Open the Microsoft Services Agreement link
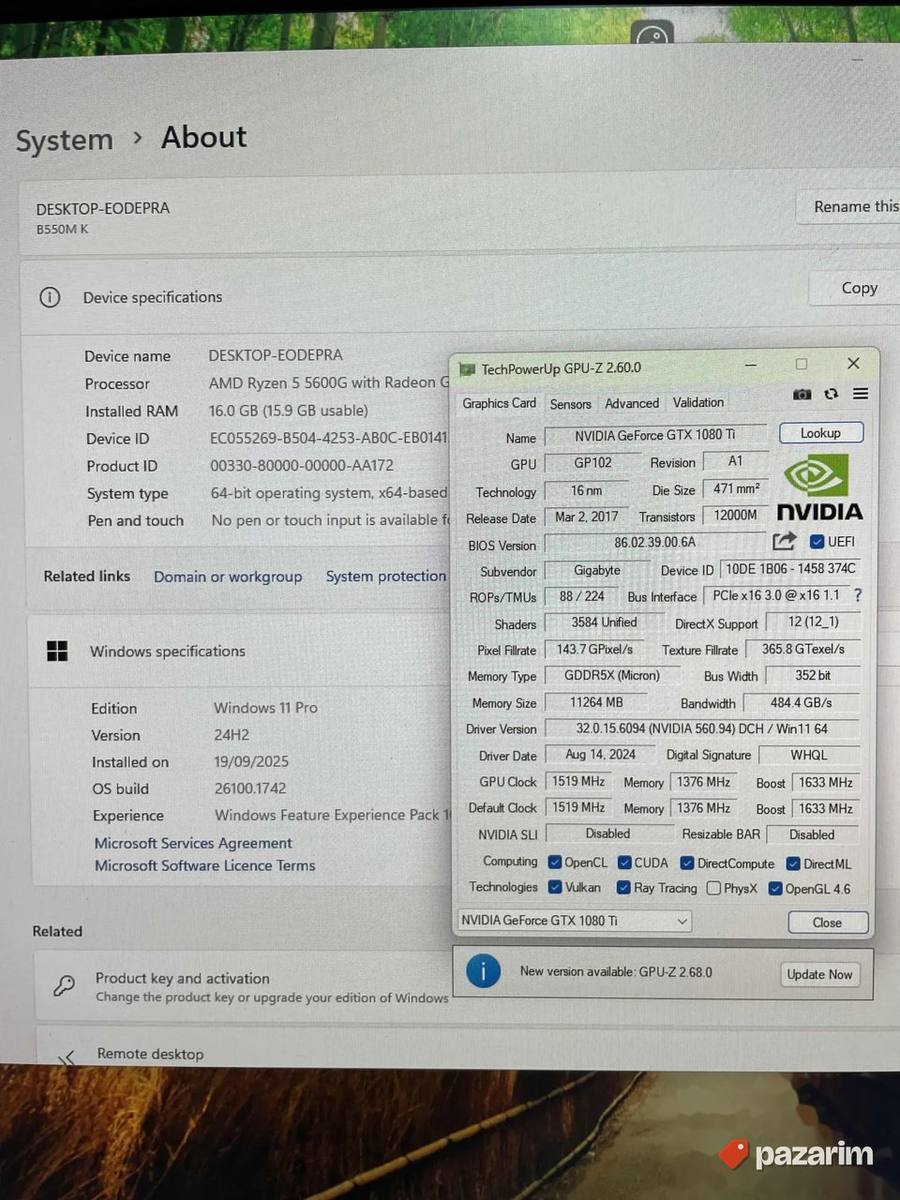900x1200 pixels. click(x=193, y=843)
